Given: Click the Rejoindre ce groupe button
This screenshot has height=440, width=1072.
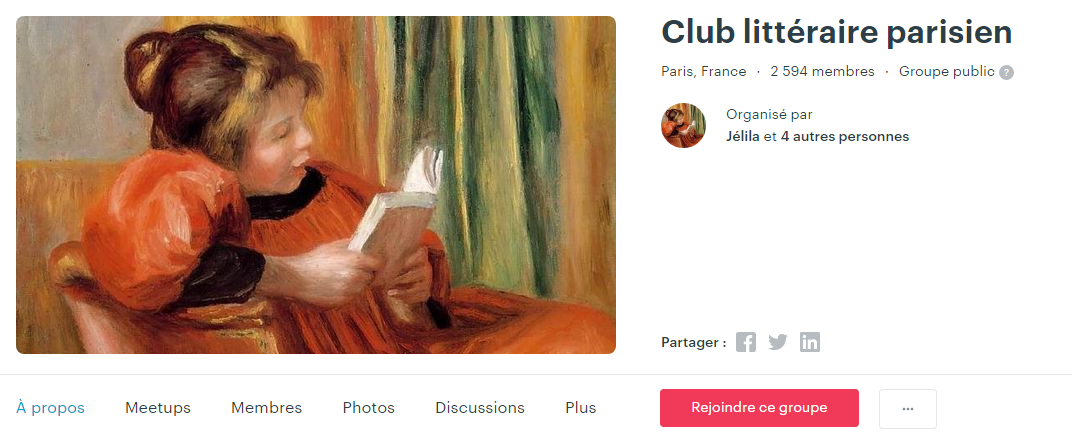Looking at the screenshot, I should [759, 408].
